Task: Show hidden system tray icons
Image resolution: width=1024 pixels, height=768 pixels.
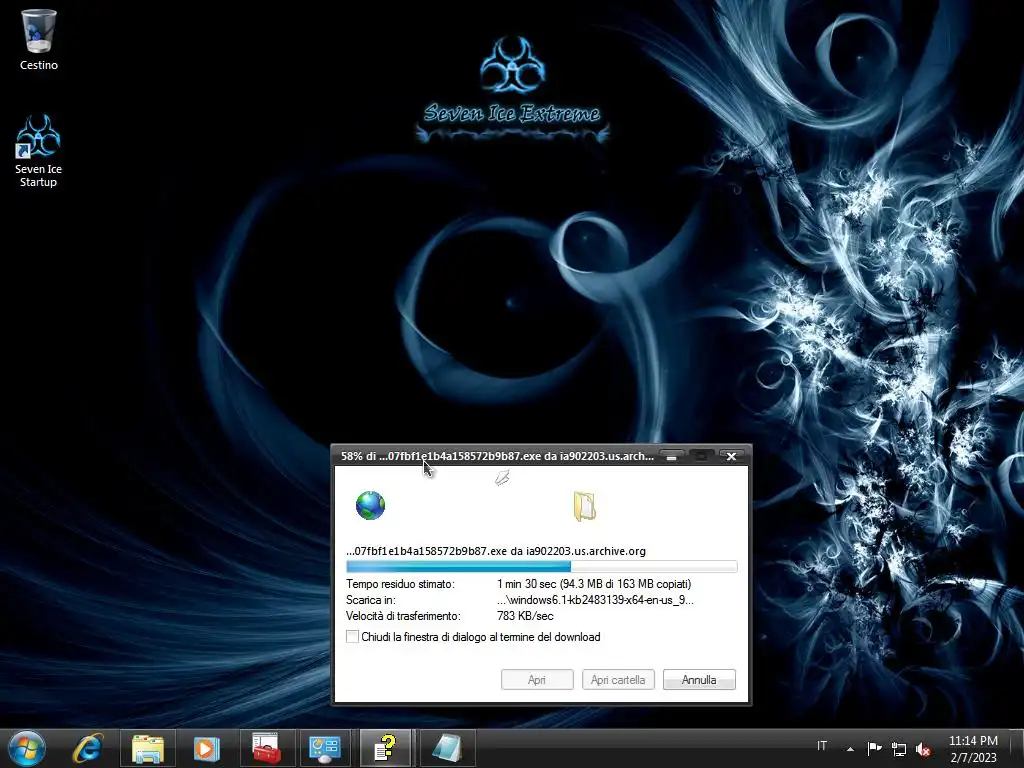Action: (x=850, y=749)
